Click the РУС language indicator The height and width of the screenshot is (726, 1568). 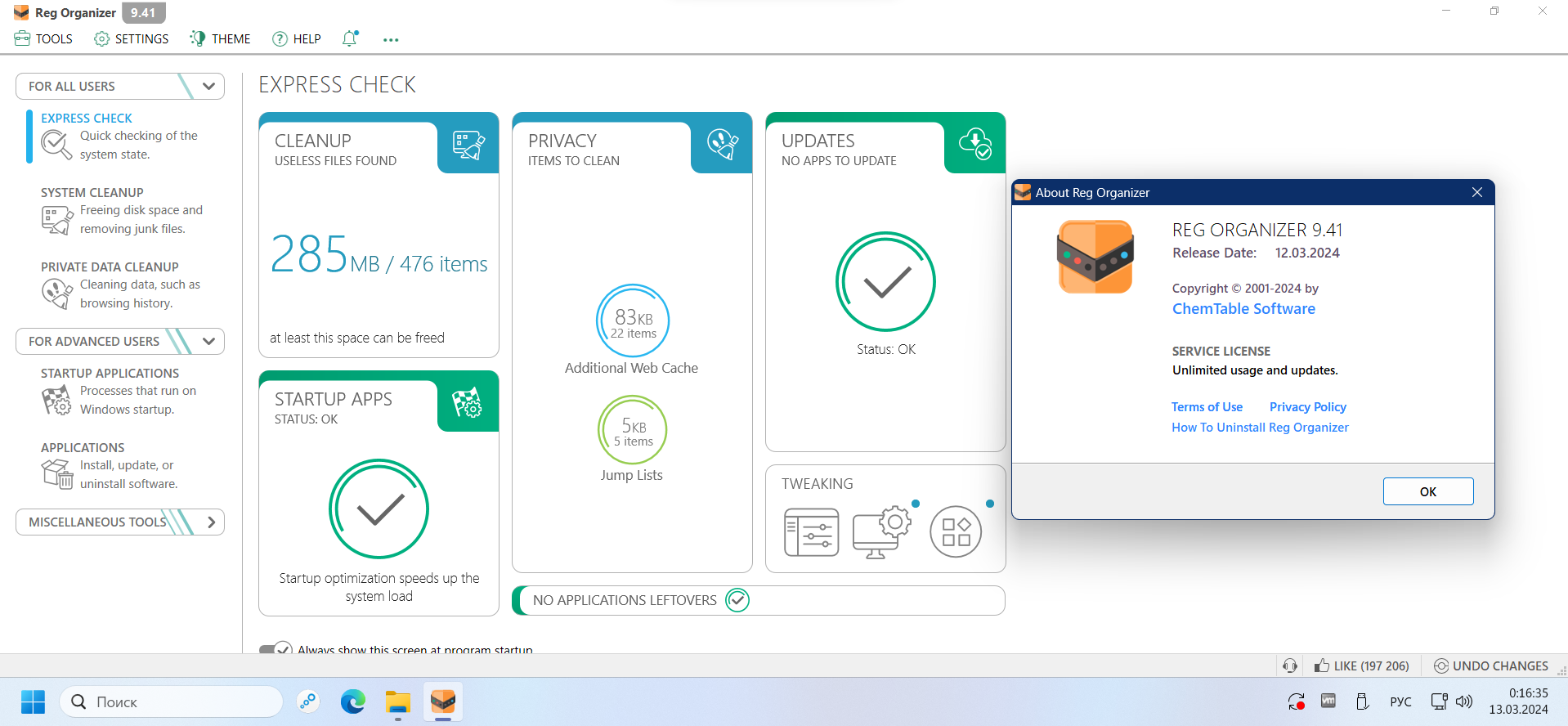(1400, 701)
